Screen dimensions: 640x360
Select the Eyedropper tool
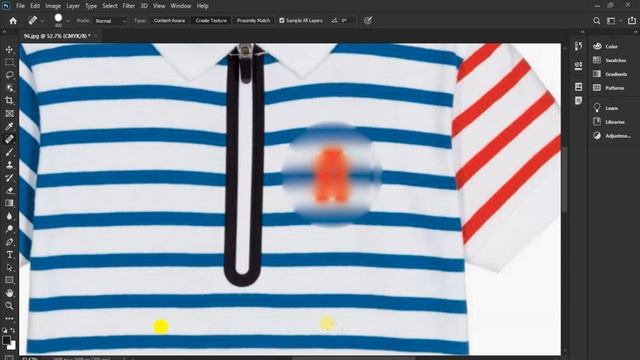click(9, 126)
